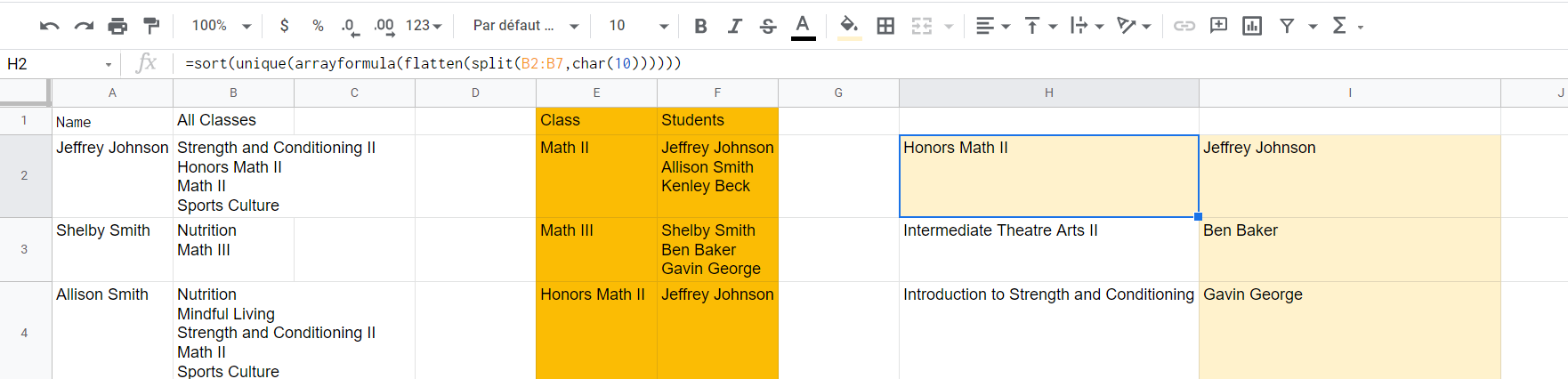Expand merge cells options arrow
This screenshot has width=1568, height=379.
(949, 27)
